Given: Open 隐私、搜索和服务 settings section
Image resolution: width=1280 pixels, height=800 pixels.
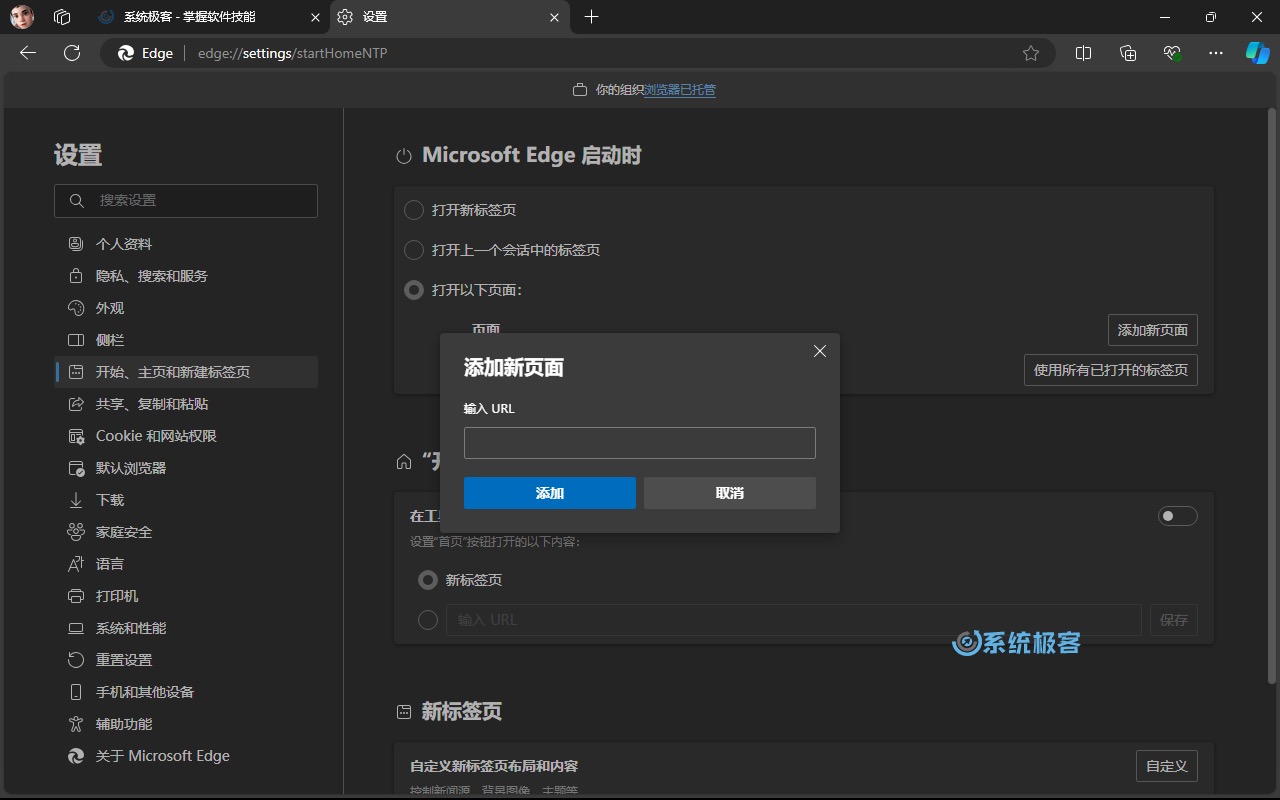Looking at the screenshot, I should click(186, 276).
